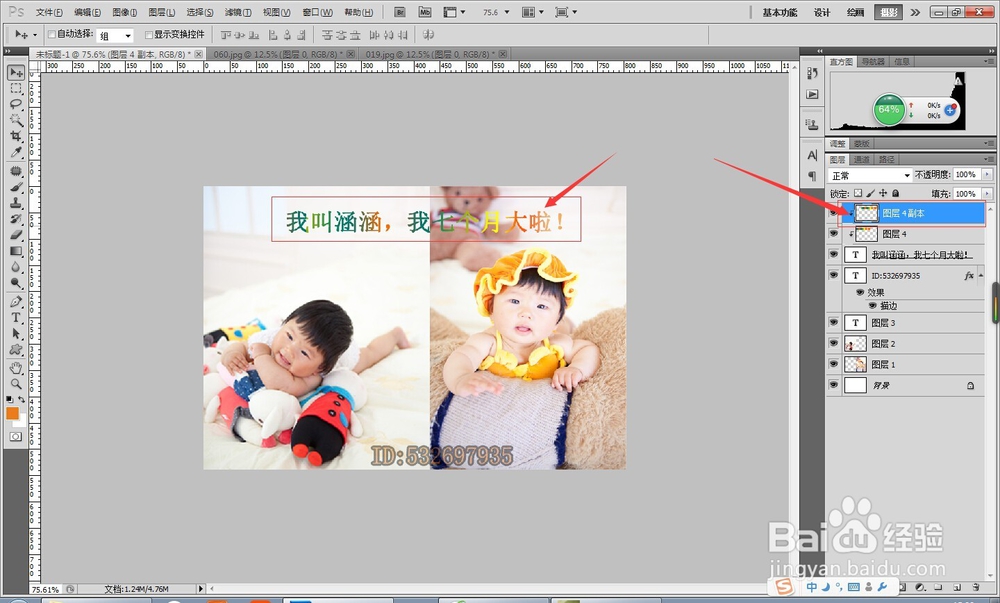1000x603 pixels.
Task: Open the 滤镜(T) menu
Action: [x=238, y=12]
